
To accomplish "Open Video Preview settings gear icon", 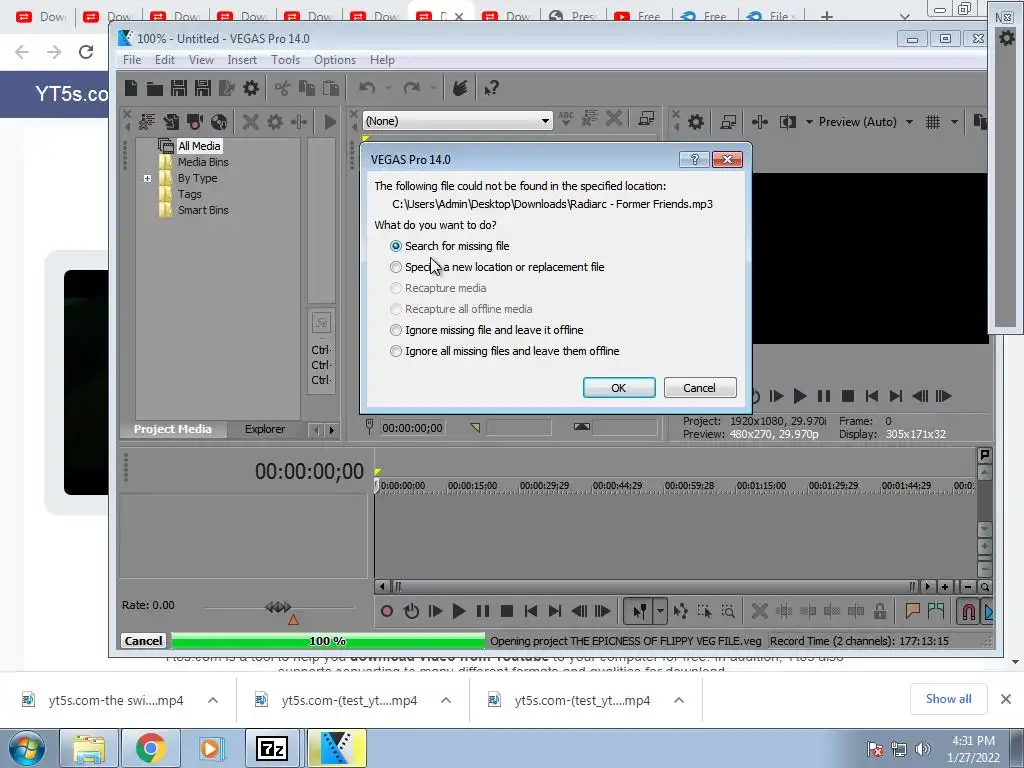I will pos(696,122).
